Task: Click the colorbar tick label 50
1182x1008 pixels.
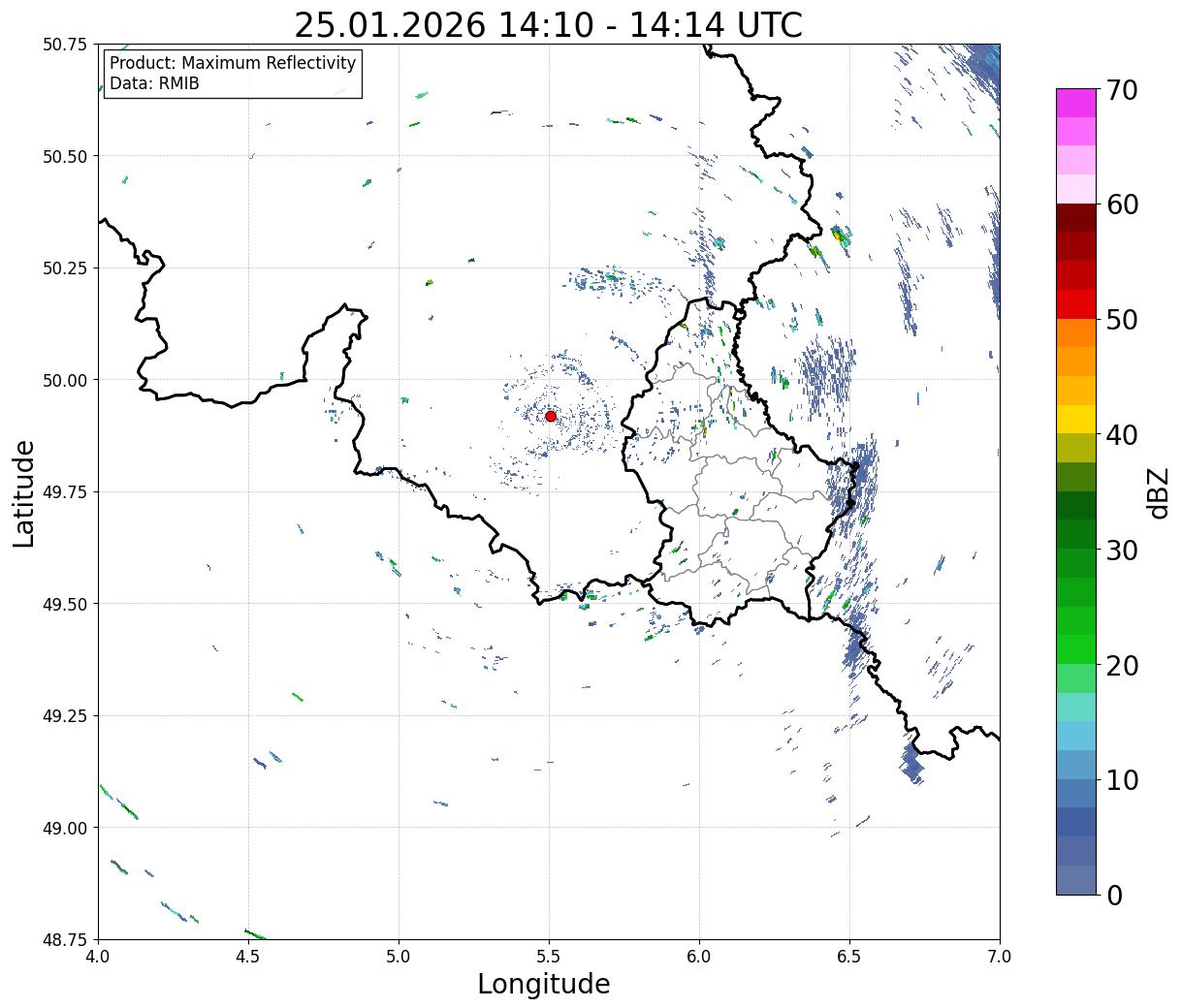Action: tap(1122, 320)
